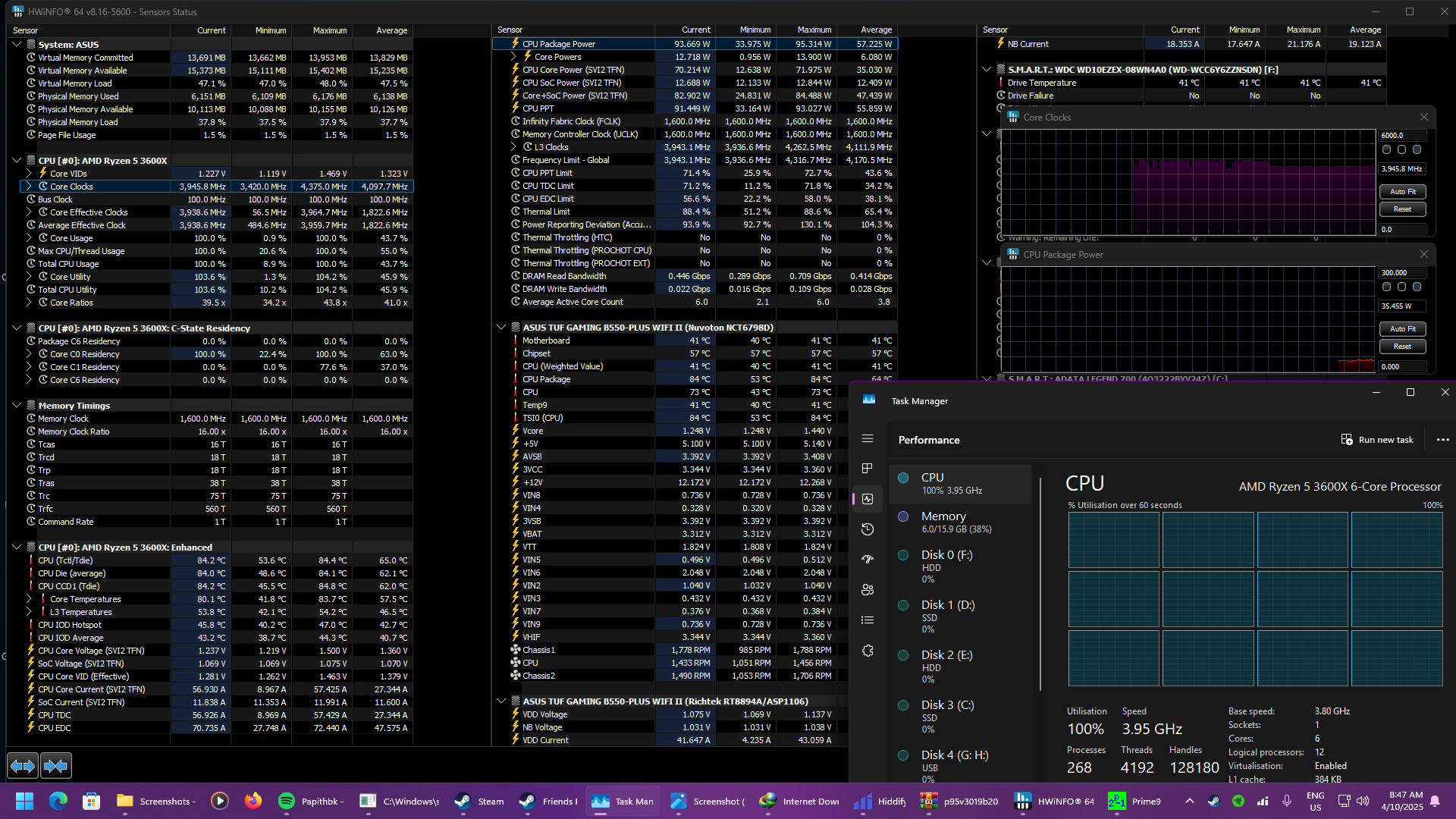Screen dimensions: 1456x819
Task: Click Auto Fit in Core Clocks graph
Action: point(1402,192)
